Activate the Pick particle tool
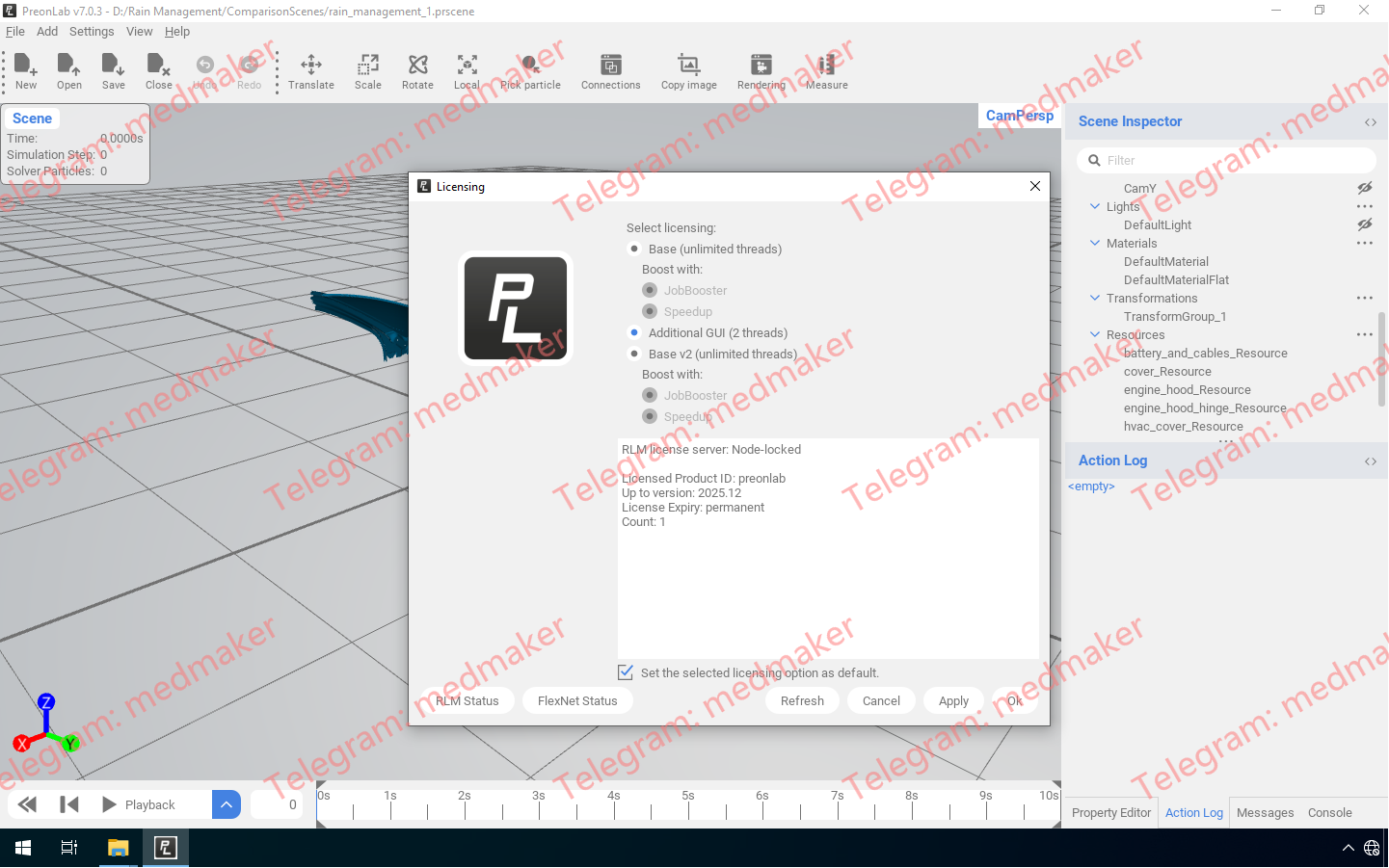This screenshot has height=868, width=1389. click(529, 70)
